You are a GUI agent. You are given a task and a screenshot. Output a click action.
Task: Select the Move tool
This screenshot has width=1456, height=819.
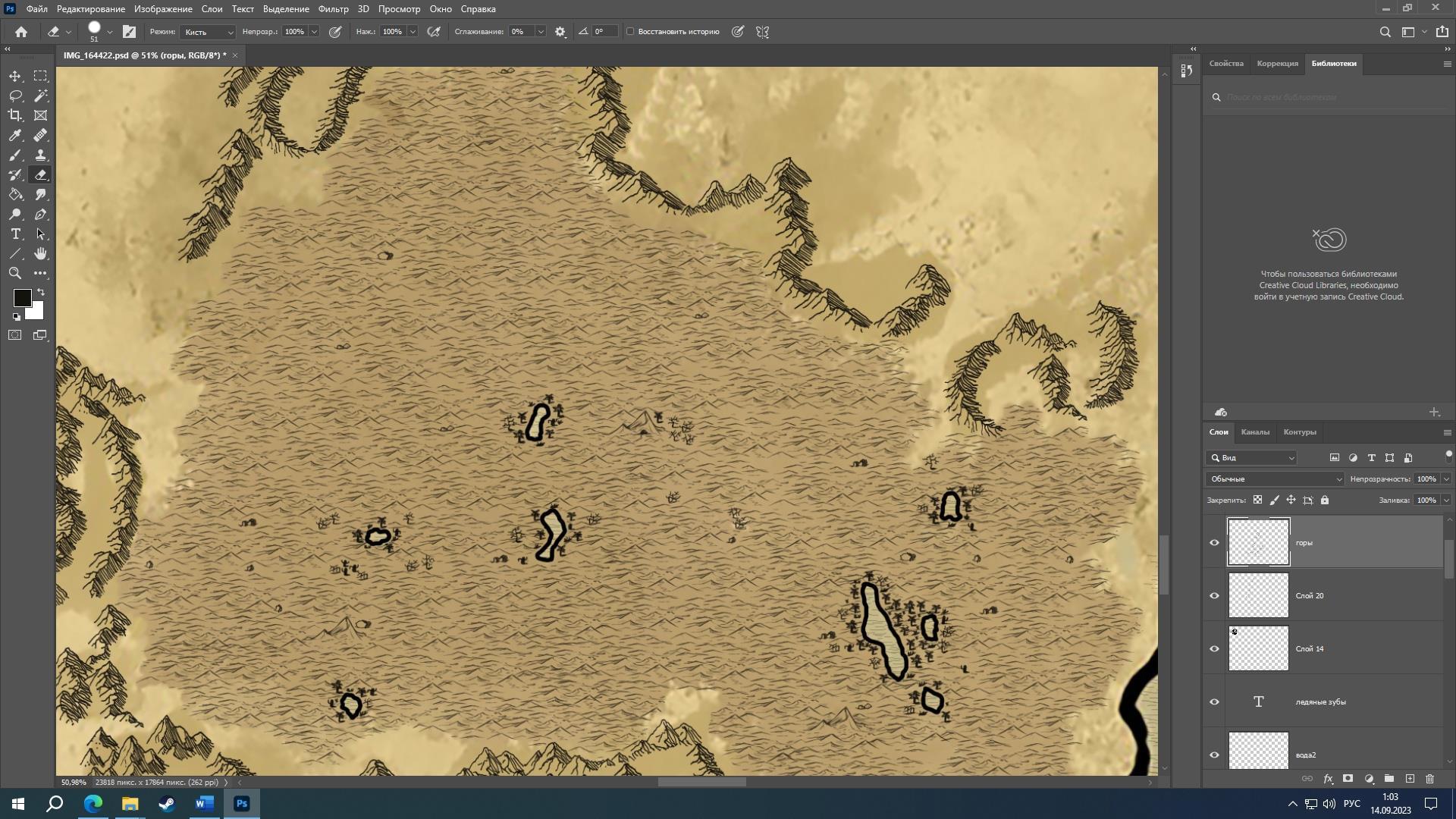coord(15,76)
